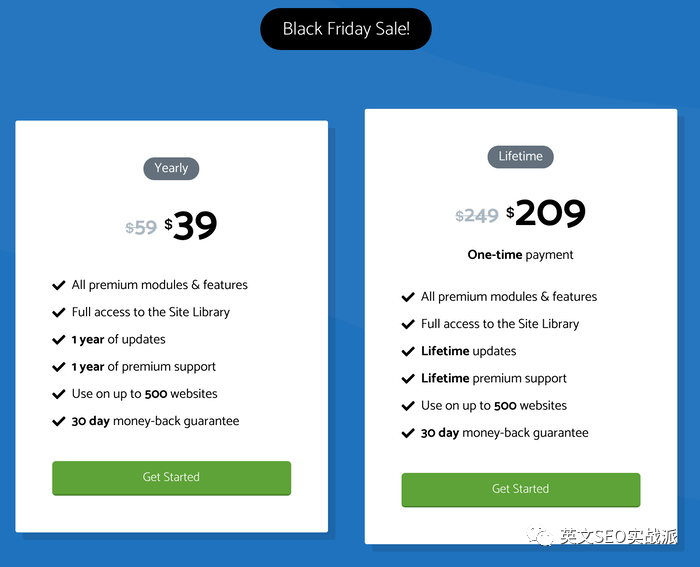Click Get Started under Lifetime plan

coord(520,489)
